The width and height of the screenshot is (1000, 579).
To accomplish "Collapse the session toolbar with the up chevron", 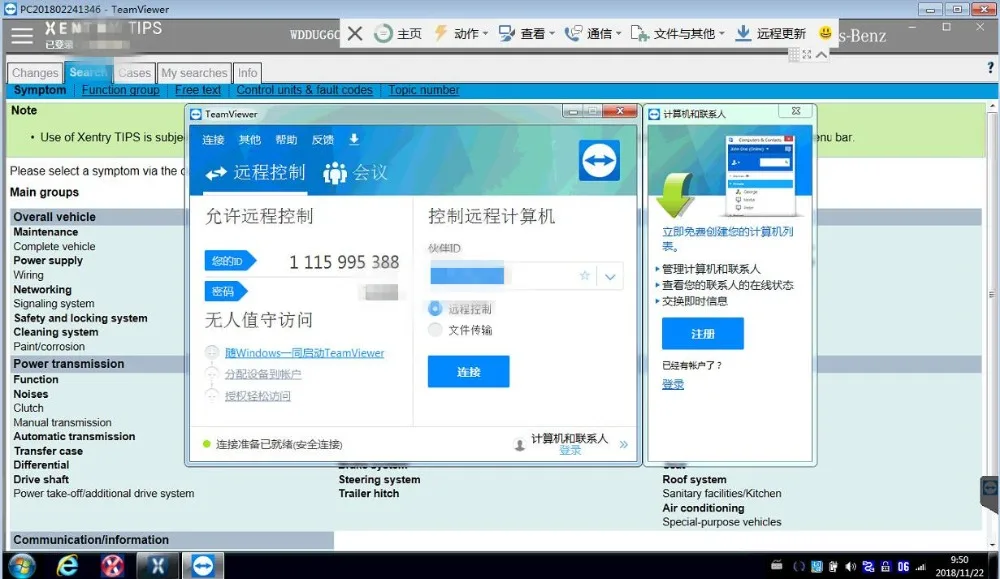I will [x=821, y=55].
